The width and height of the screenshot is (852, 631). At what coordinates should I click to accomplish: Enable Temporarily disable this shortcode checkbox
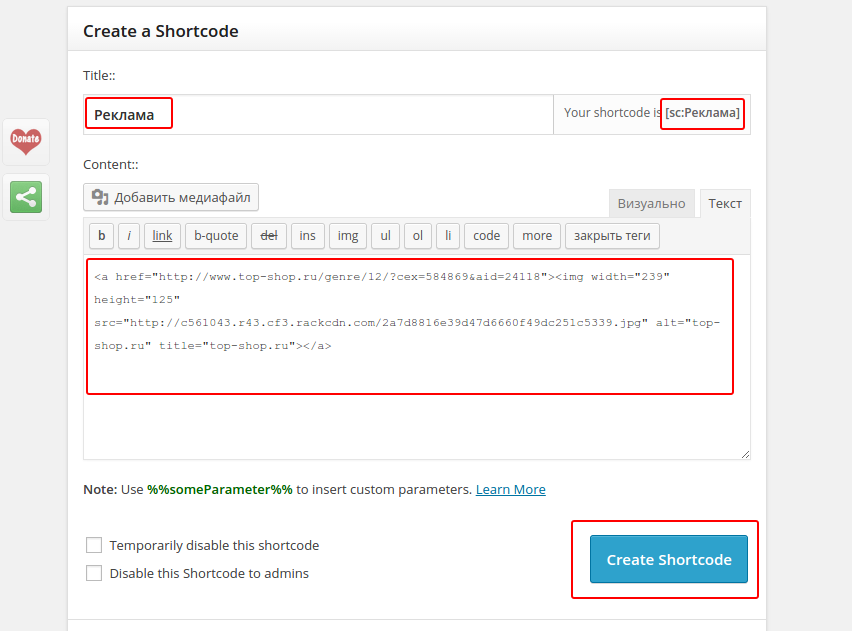94,545
